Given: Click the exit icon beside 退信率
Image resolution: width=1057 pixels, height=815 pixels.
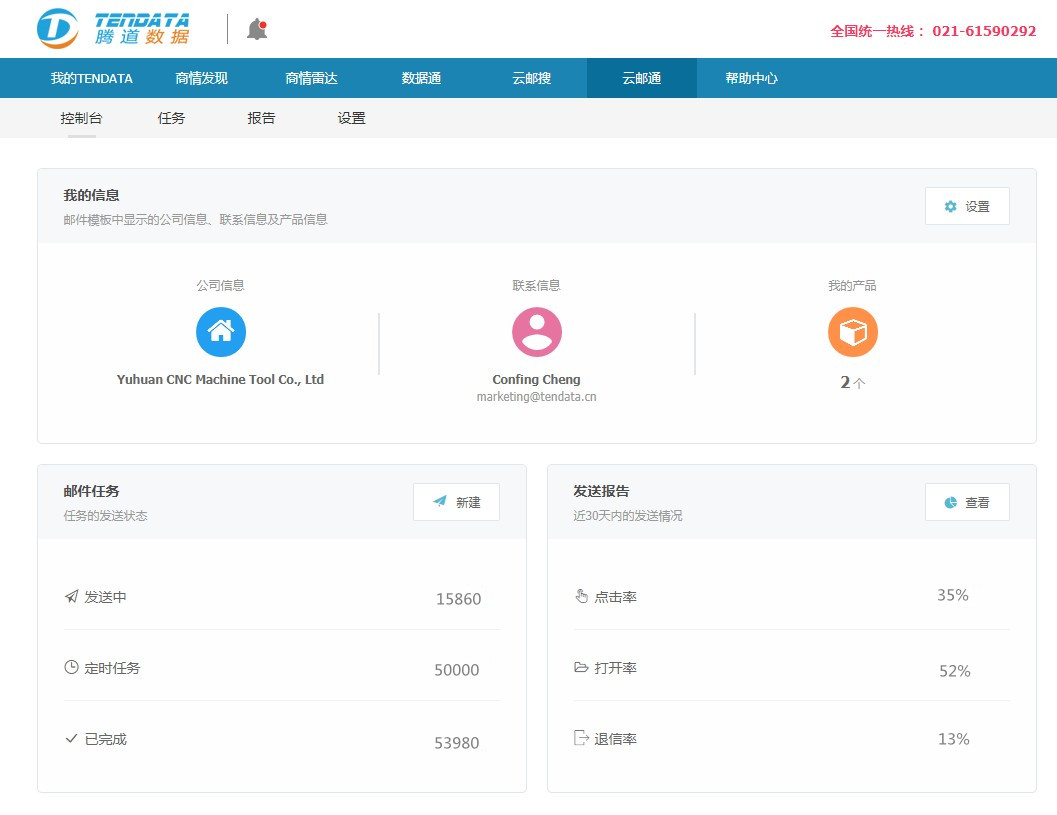Looking at the screenshot, I should [581, 739].
